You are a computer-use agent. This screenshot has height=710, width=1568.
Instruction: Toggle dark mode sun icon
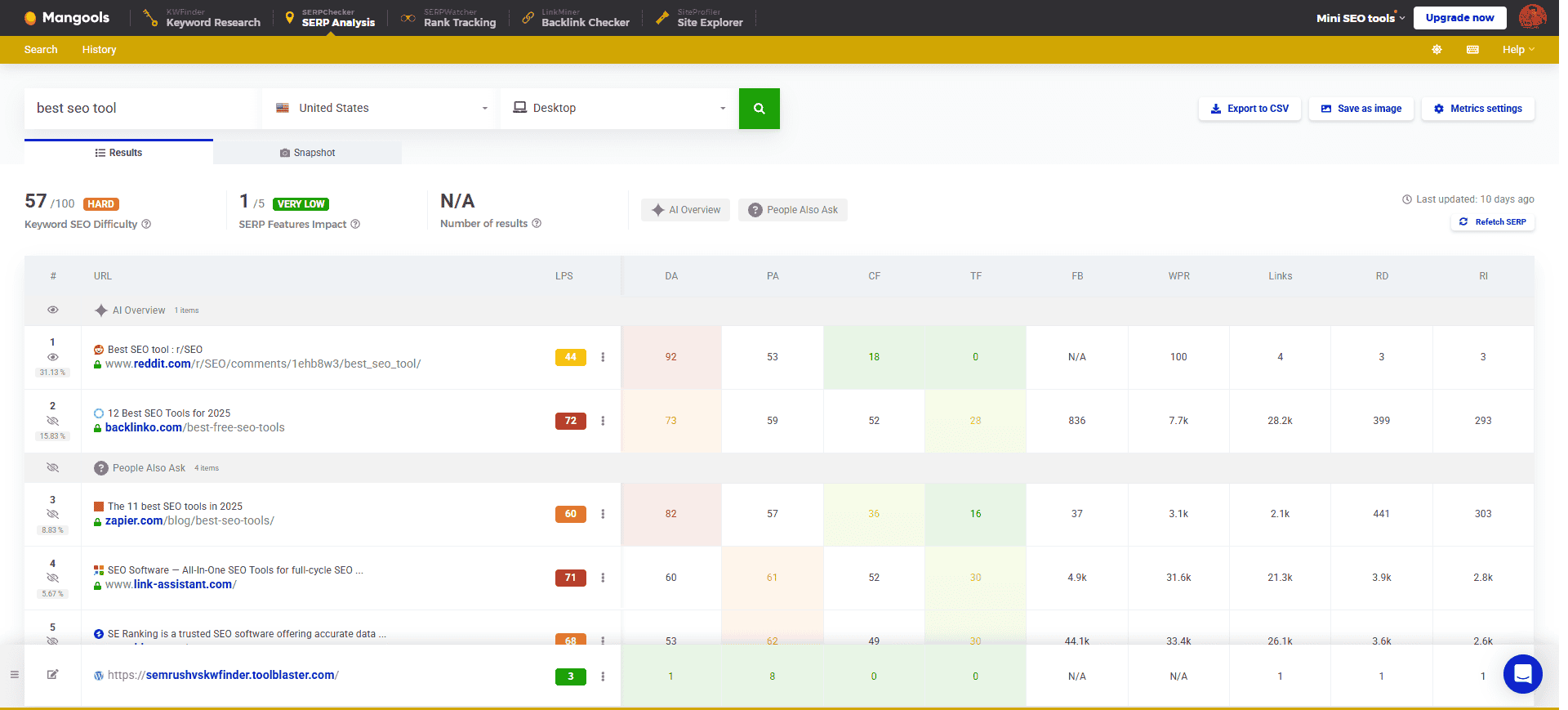[x=1437, y=50]
